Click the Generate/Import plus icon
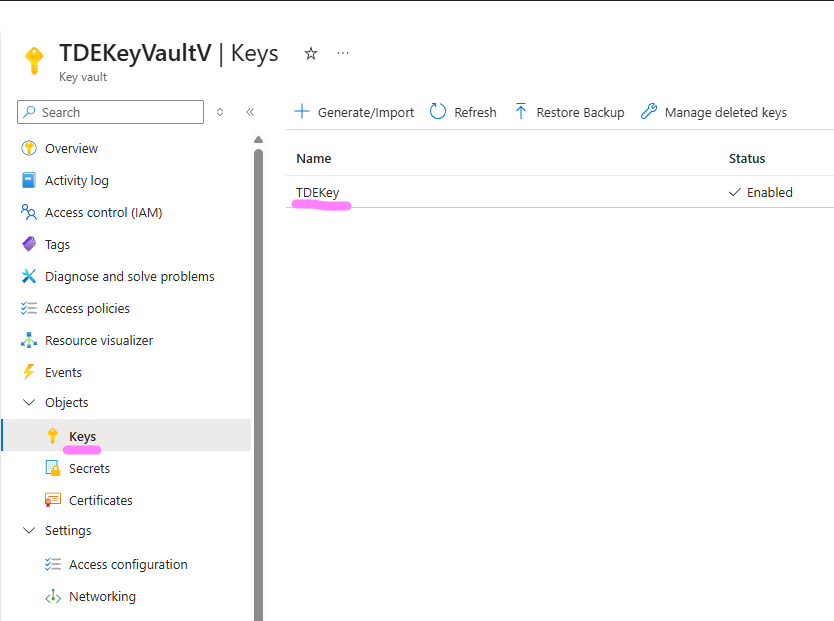 coord(302,112)
